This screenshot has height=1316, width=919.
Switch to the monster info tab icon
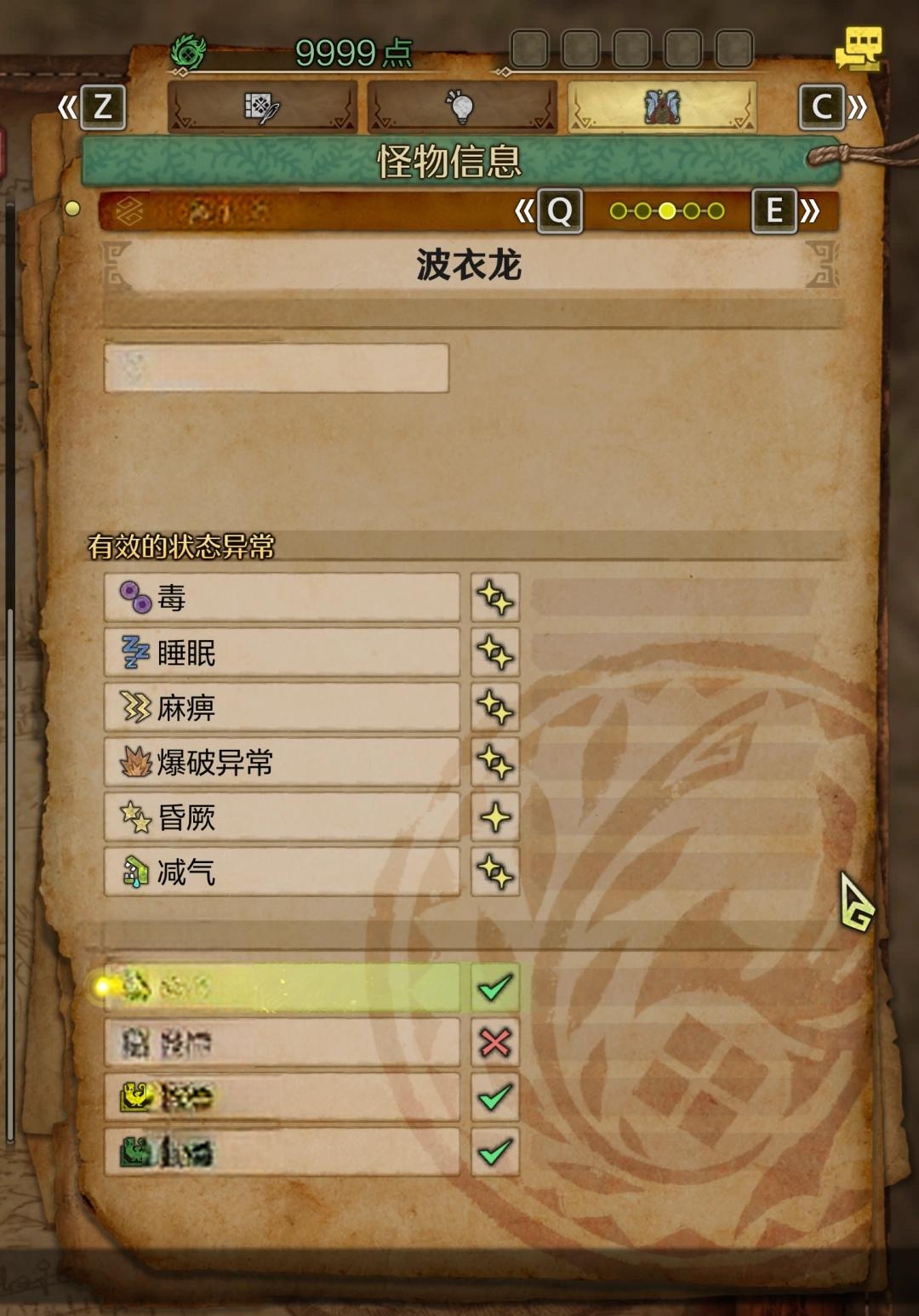pyautogui.click(x=662, y=107)
